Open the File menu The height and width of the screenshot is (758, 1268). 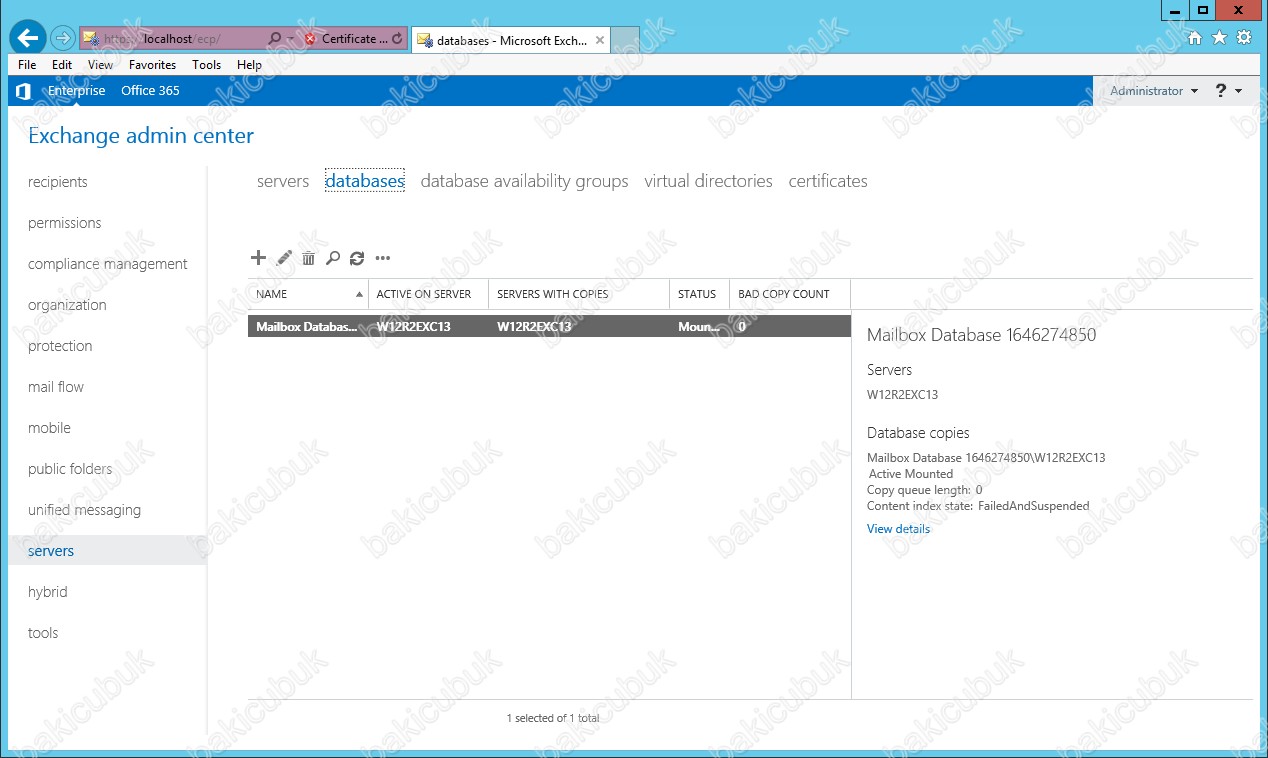pos(27,65)
